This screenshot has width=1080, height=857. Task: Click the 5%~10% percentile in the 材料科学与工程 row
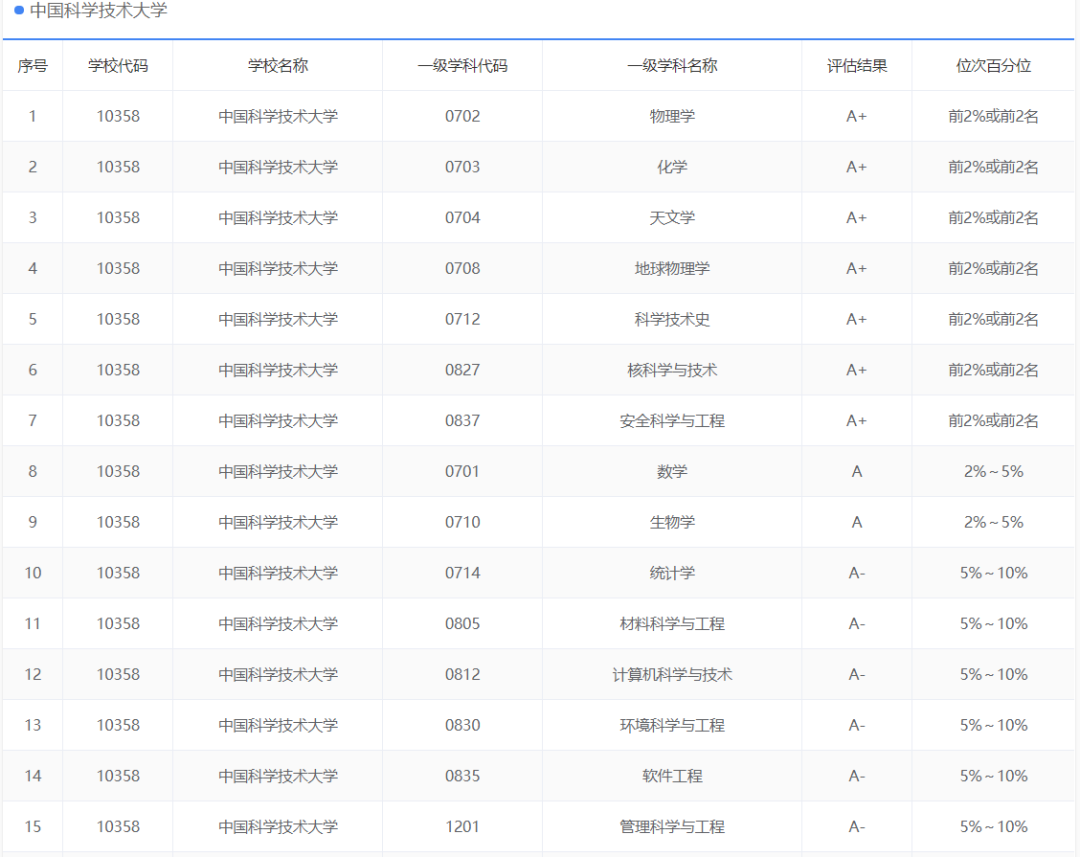tap(993, 624)
